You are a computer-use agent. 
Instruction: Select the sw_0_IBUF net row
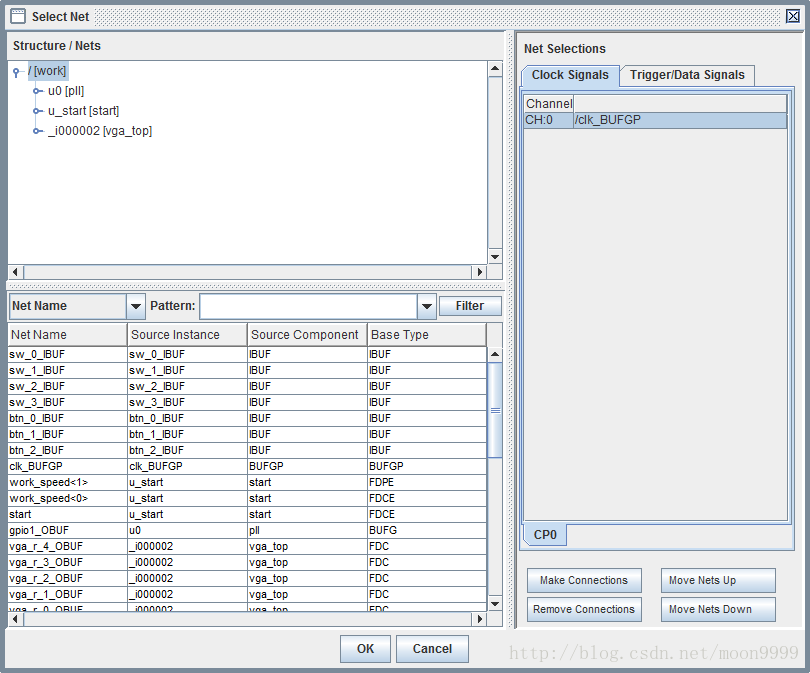pos(247,354)
